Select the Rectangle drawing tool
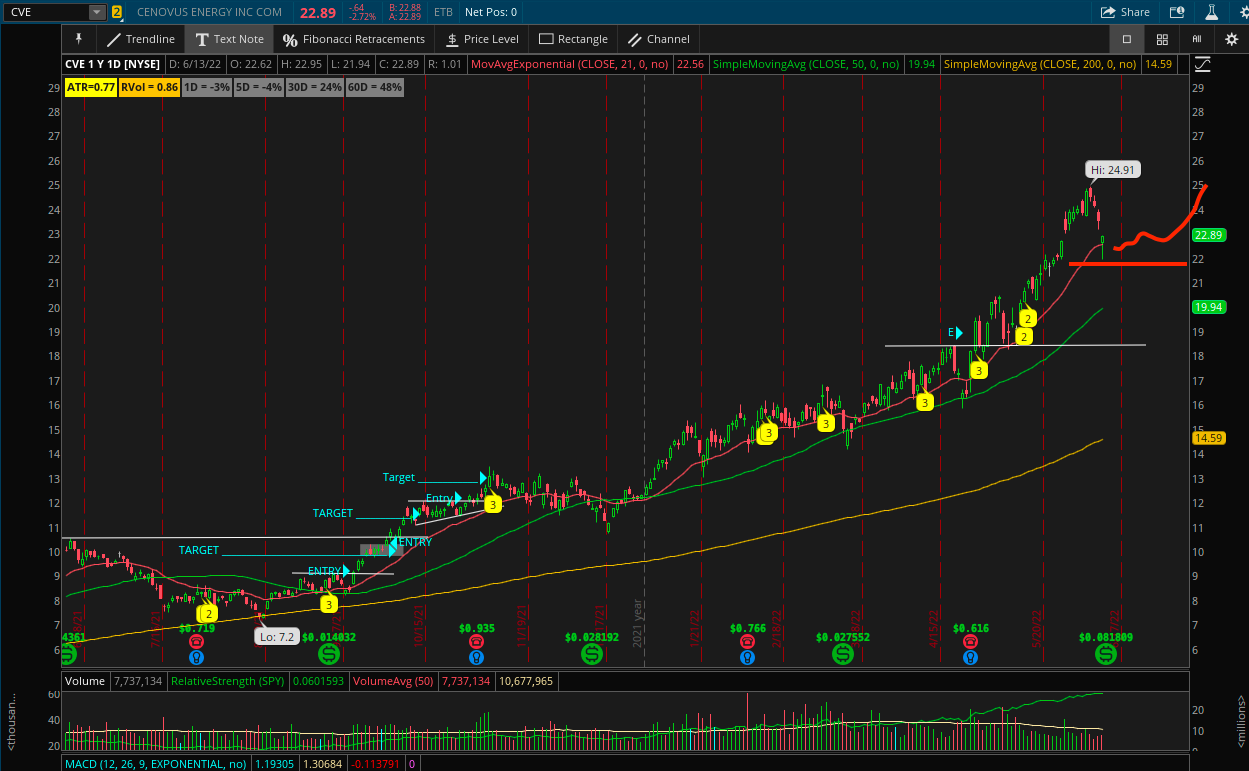This screenshot has height=771, width=1249. point(573,39)
